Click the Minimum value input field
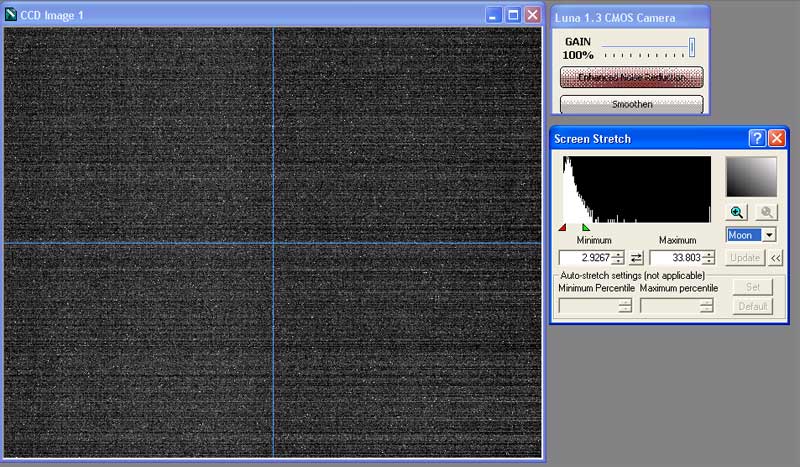Screen dimensions: 800x467 [x=585, y=258]
